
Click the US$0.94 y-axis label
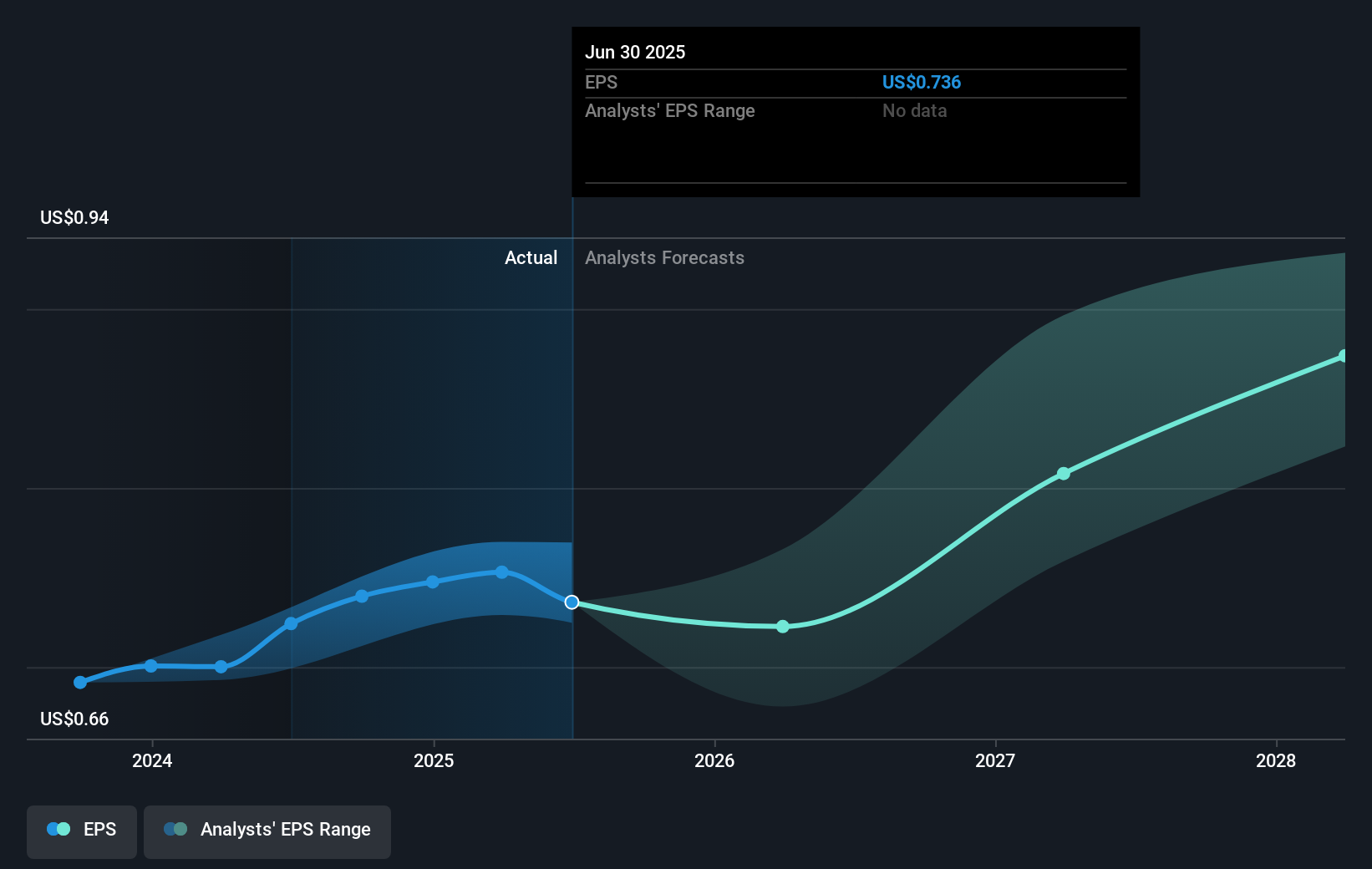[x=74, y=218]
